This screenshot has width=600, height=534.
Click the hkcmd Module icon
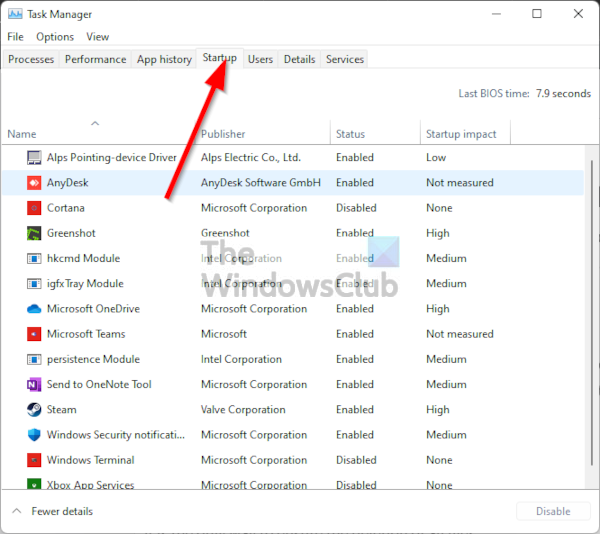click(x=34, y=259)
